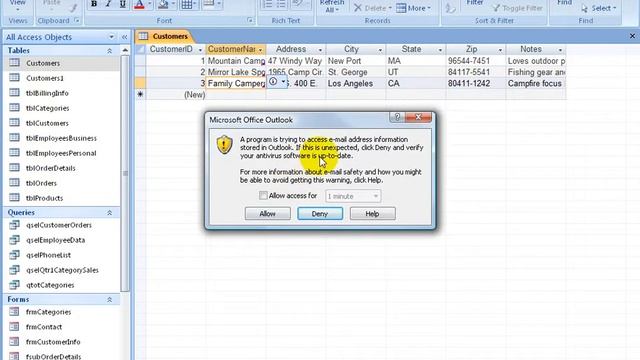640x360 pixels.
Task: Open the Clipboard pane launcher
Action: [x=77, y=20]
